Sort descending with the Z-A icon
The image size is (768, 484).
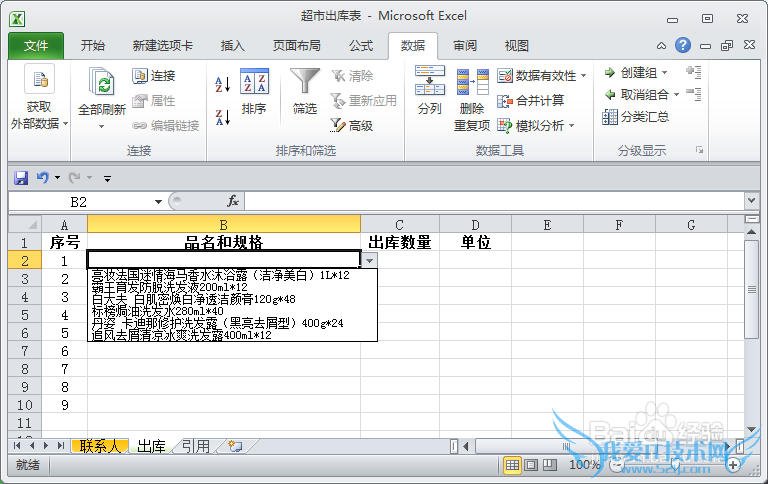222,118
